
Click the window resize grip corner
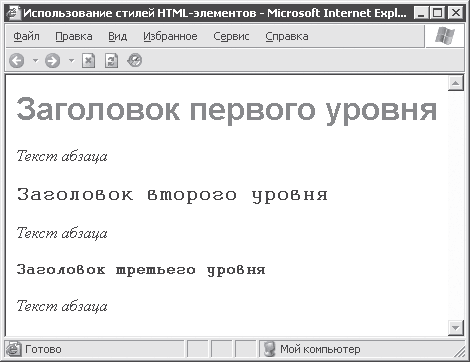(460, 351)
